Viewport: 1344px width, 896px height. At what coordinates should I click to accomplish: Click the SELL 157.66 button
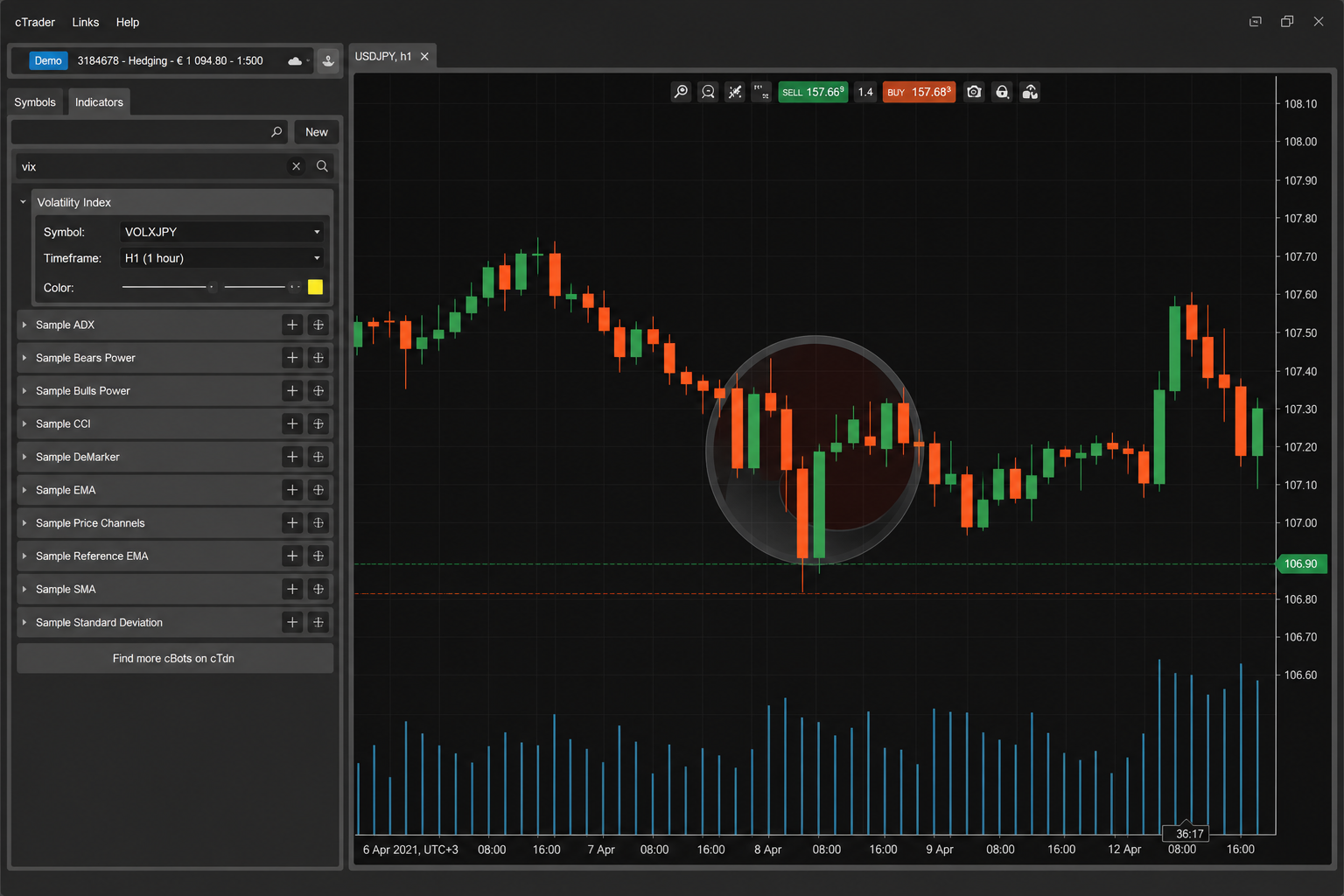[x=813, y=92]
